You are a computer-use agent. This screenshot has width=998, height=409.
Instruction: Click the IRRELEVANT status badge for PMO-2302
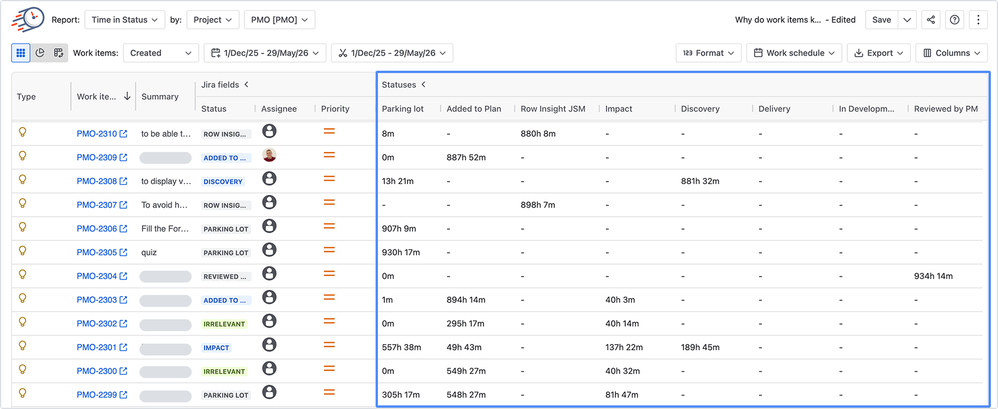click(x=224, y=324)
